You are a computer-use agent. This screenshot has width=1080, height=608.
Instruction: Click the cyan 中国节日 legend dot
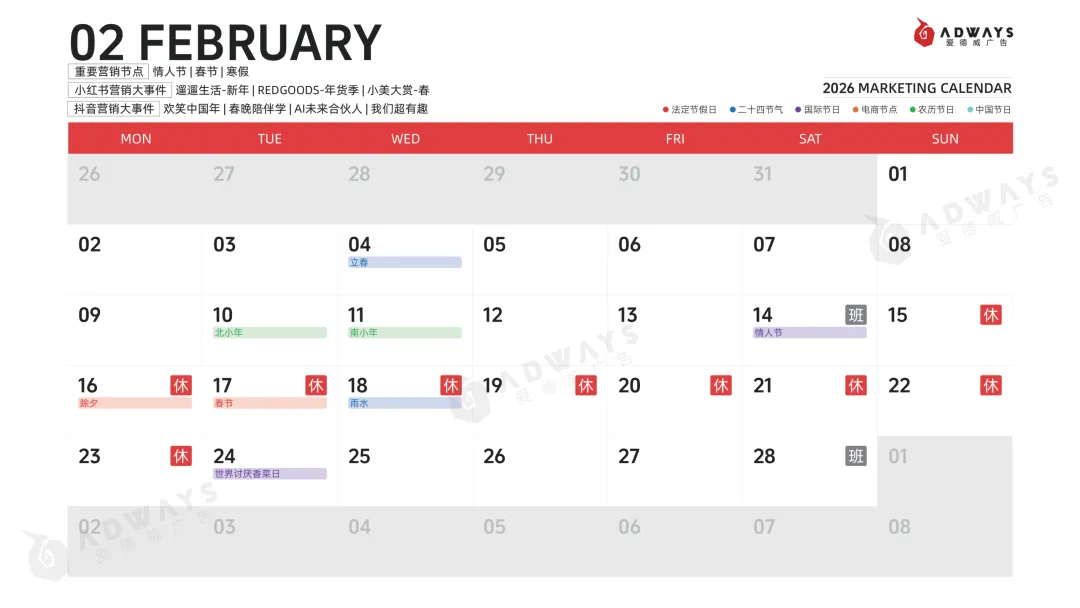(968, 110)
